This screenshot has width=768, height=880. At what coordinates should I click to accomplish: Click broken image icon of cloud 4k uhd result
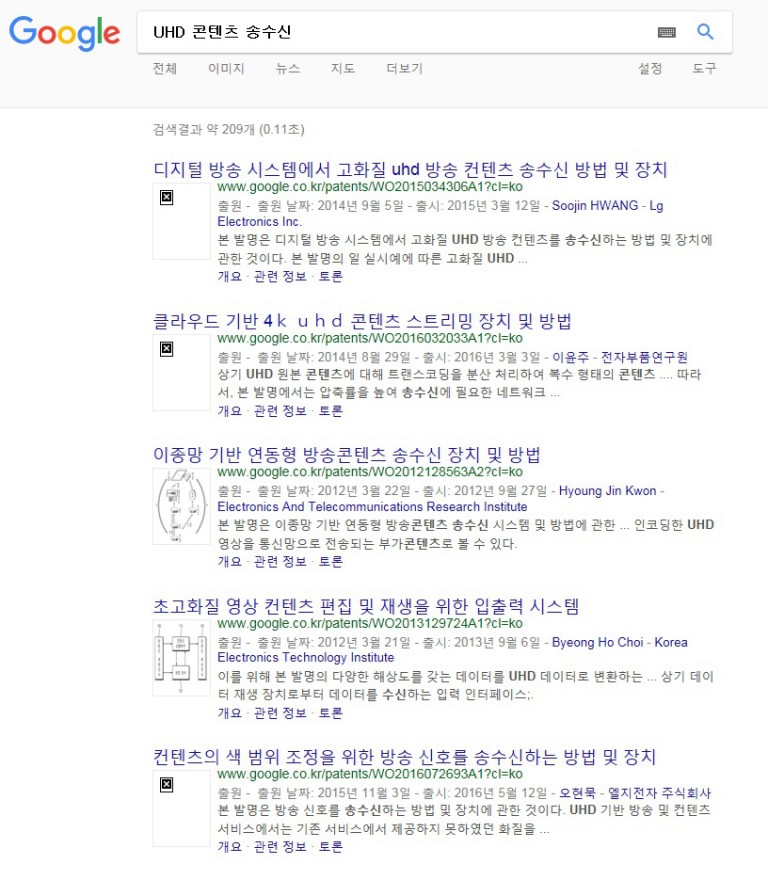[167, 349]
